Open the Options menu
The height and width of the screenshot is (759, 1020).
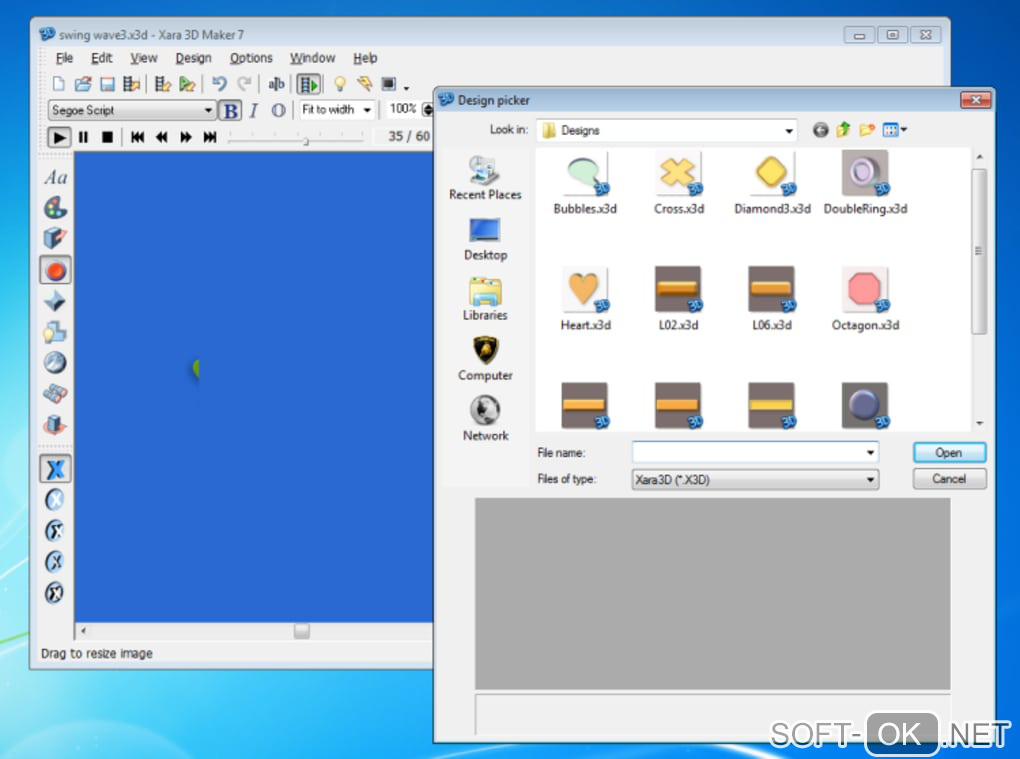[x=251, y=58]
